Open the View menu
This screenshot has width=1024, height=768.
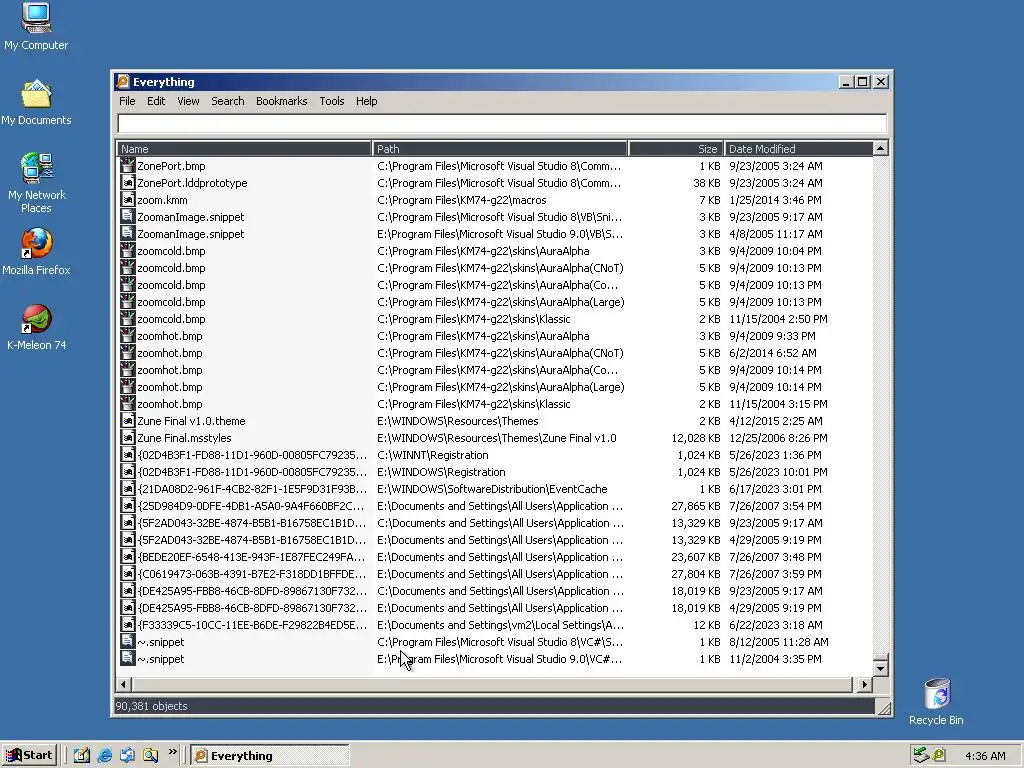188,101
